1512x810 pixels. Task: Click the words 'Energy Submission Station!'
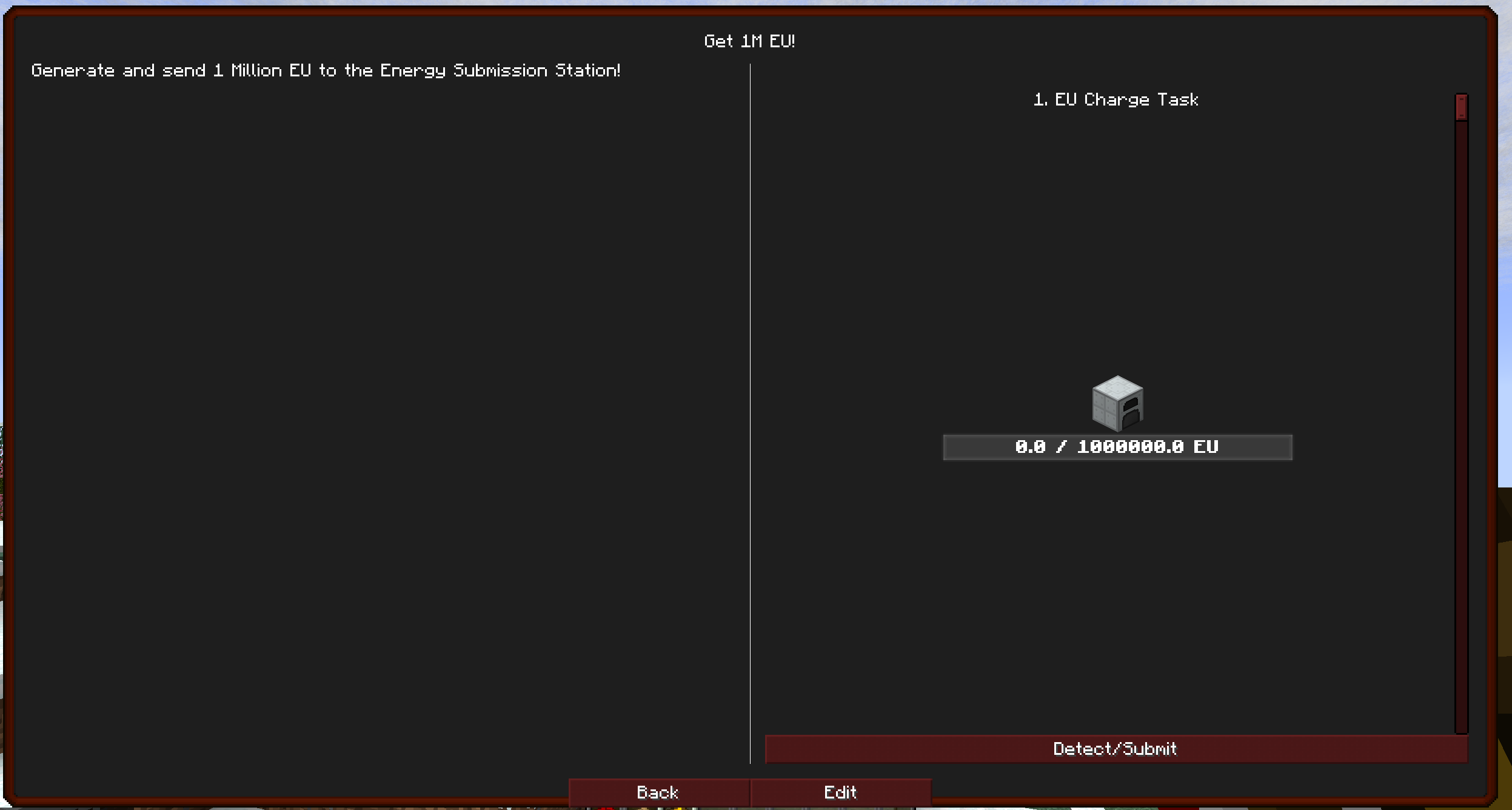coord(500,70)
